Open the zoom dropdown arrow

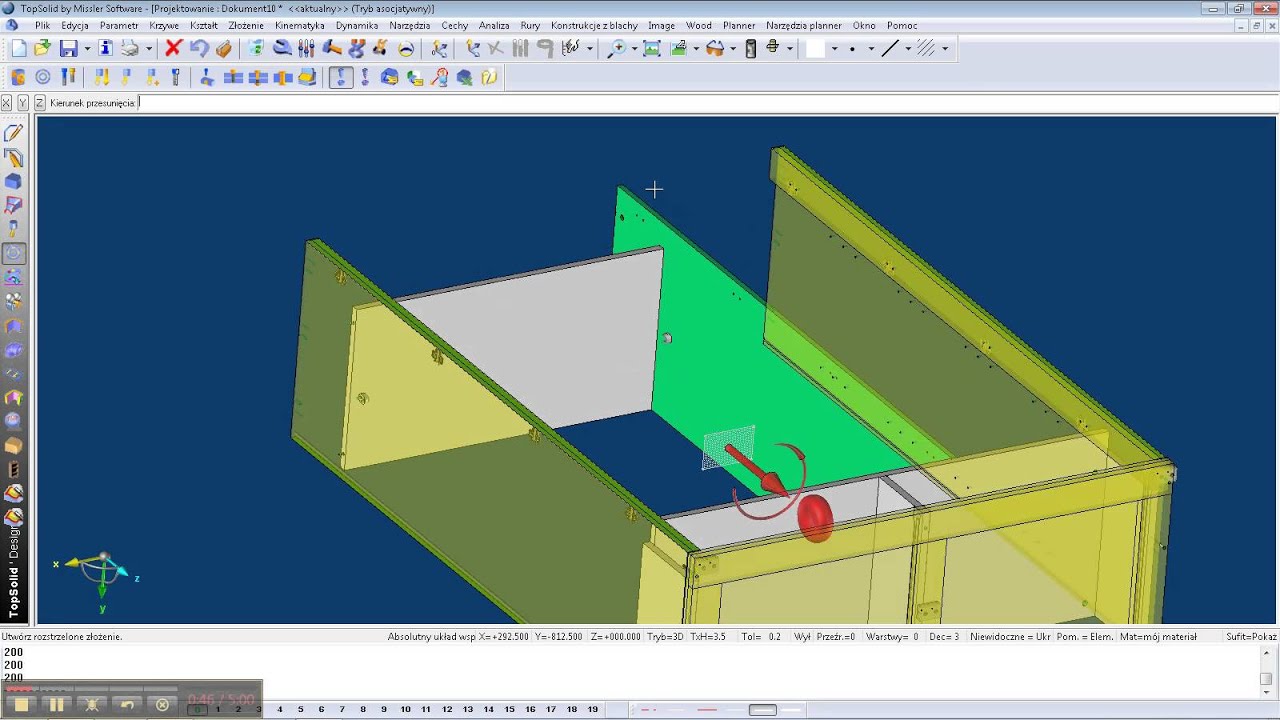click(x=634, y=48)
